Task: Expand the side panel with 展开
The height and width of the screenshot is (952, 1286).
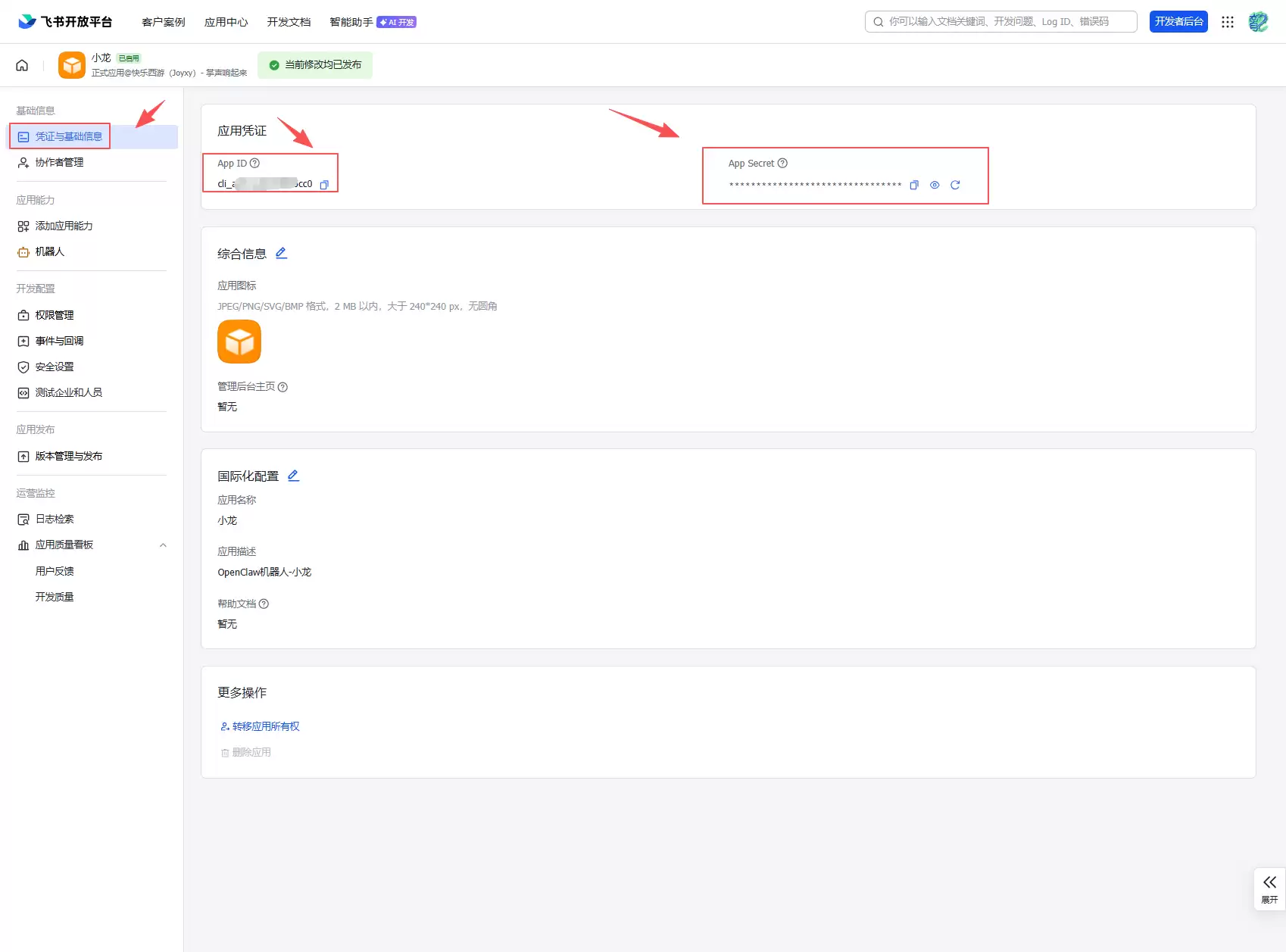Action: [1269, 888]
